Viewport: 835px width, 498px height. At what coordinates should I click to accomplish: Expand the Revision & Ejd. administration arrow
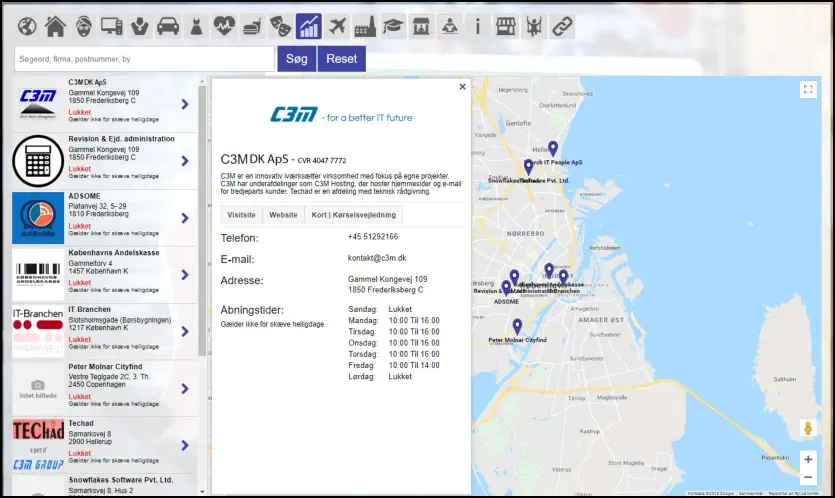tap(185, 161)
